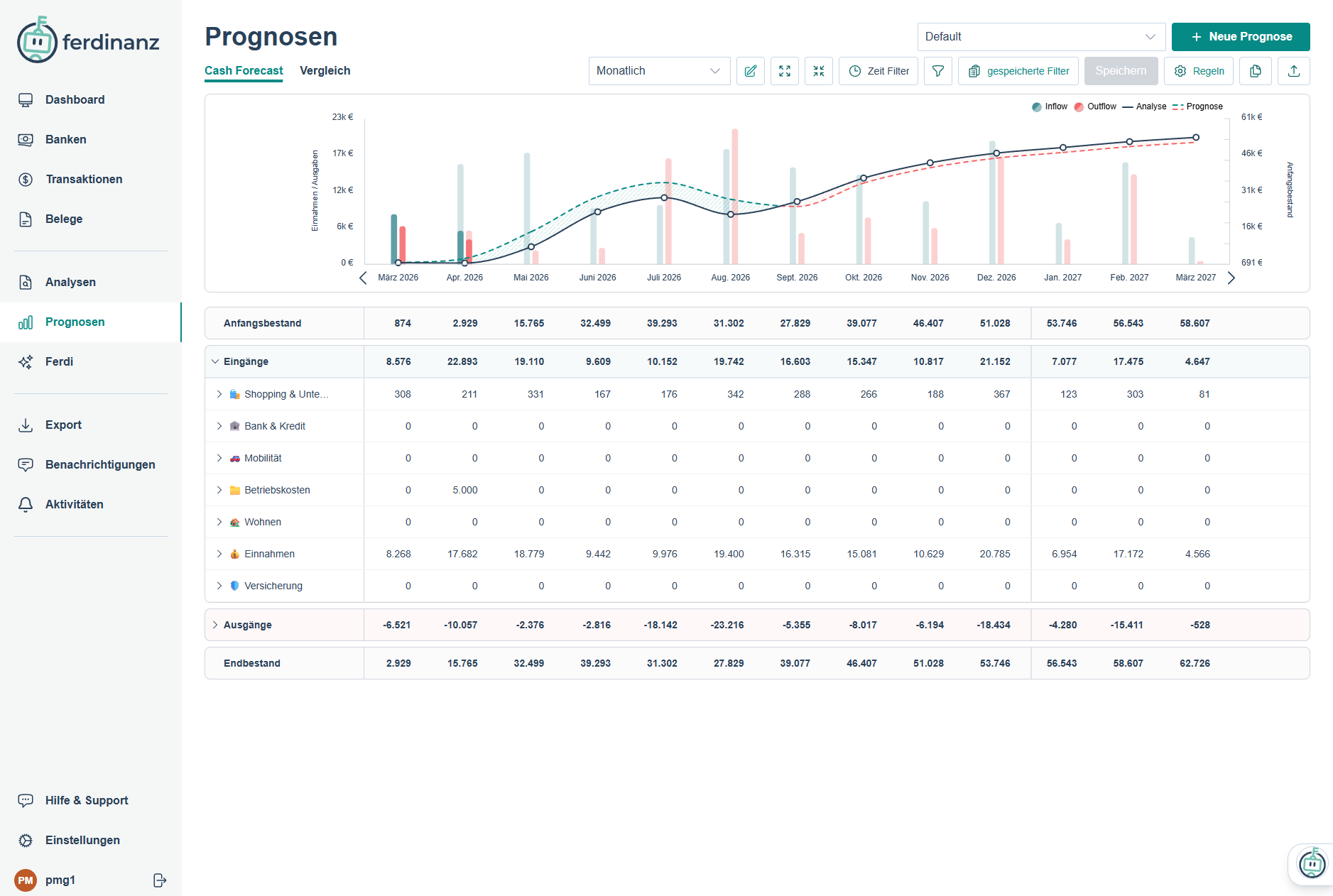Click the edit pencil icon in toolbar
This screenshot has width=1333, height=896.
750,71
